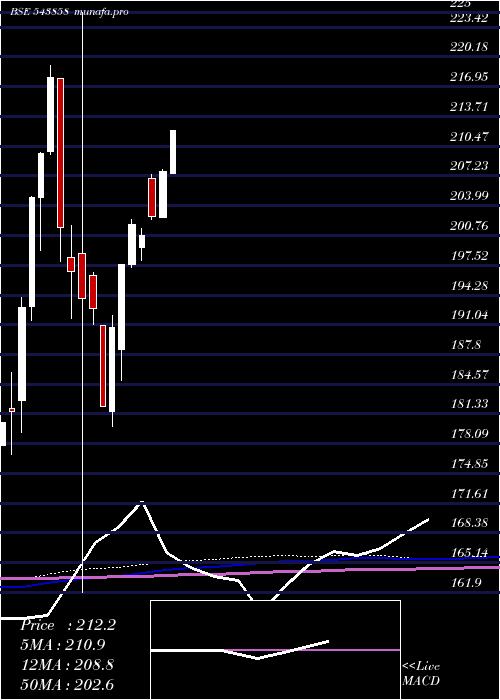Image resolution: width=500 pixels, height=700 pixels.
Task: Click the latest white candlestick at the right end
Action: tap(173, 152)
